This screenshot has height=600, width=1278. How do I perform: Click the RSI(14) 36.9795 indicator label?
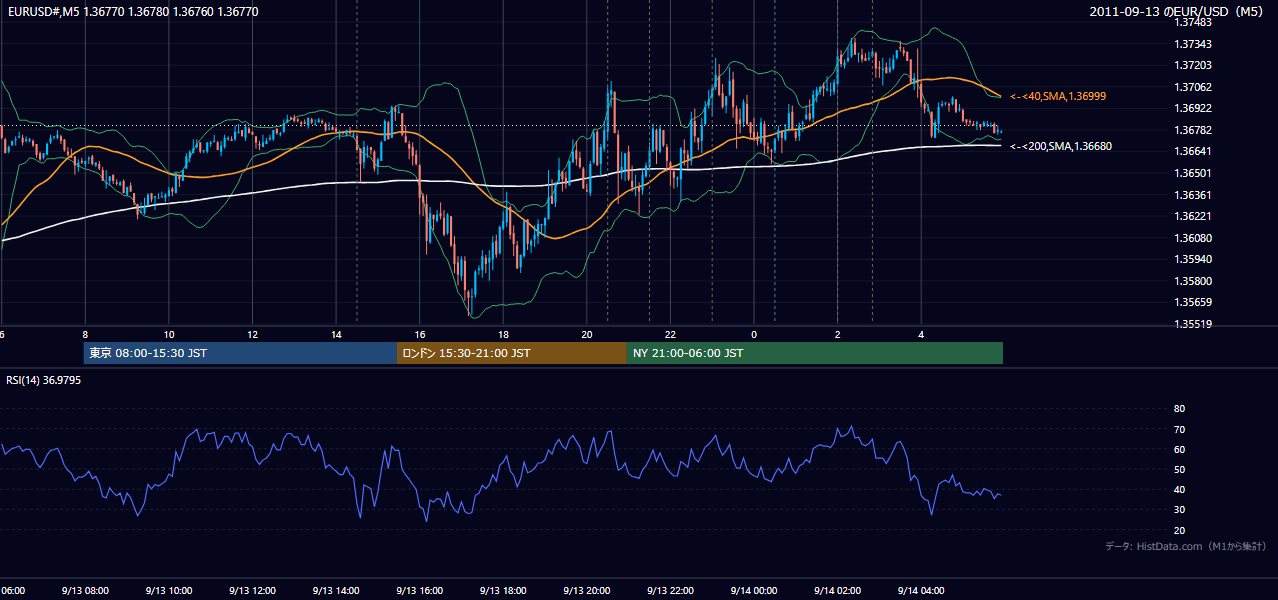coord(43,380)
